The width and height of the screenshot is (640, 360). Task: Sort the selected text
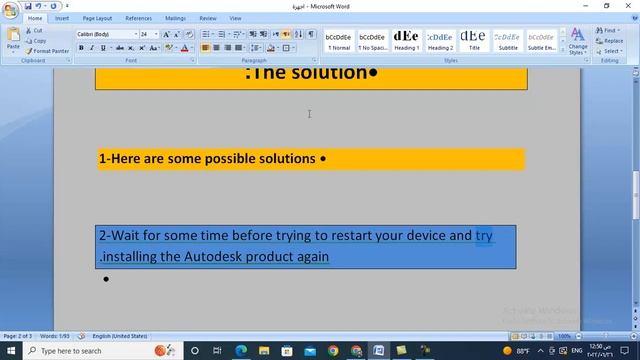click(299, 34)
